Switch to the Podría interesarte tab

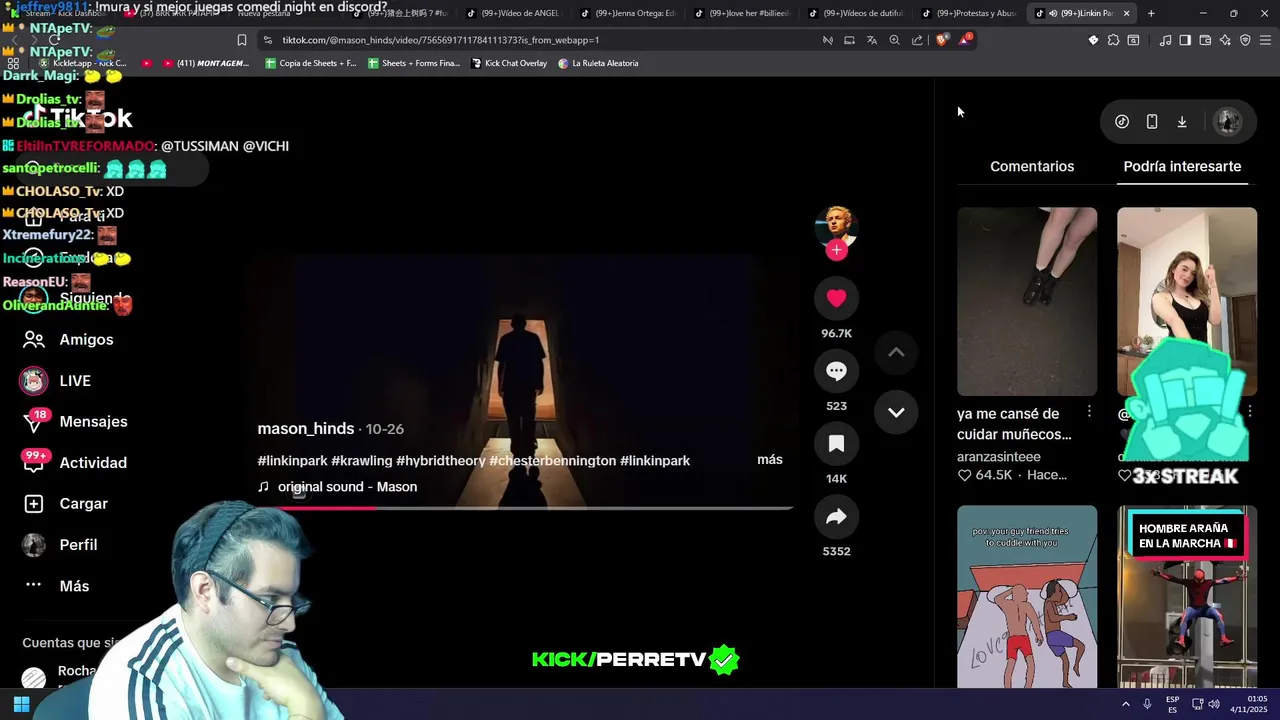click(x=1182, y=167)
